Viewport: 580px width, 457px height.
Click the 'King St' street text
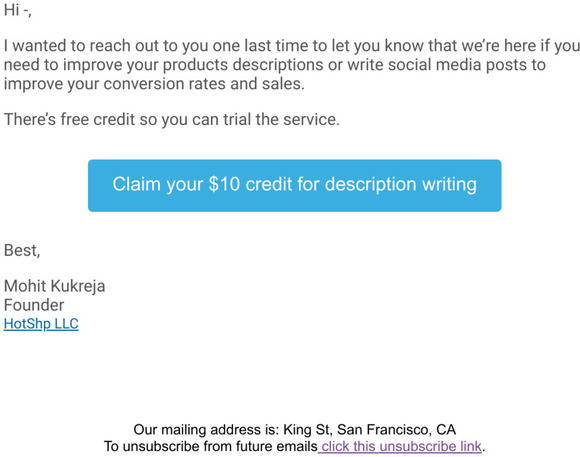[308, 430]
